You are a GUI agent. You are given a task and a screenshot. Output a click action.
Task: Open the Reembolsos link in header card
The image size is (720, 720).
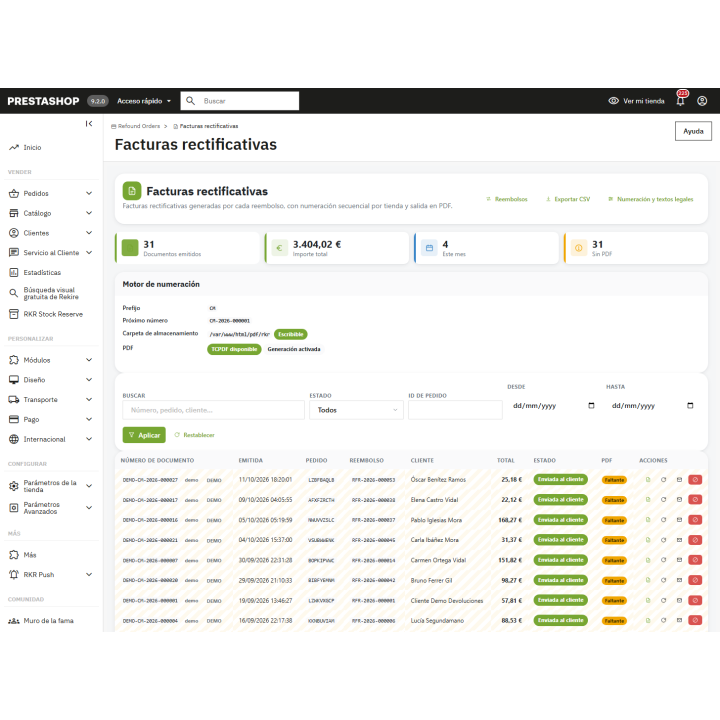tap(507, 199)
